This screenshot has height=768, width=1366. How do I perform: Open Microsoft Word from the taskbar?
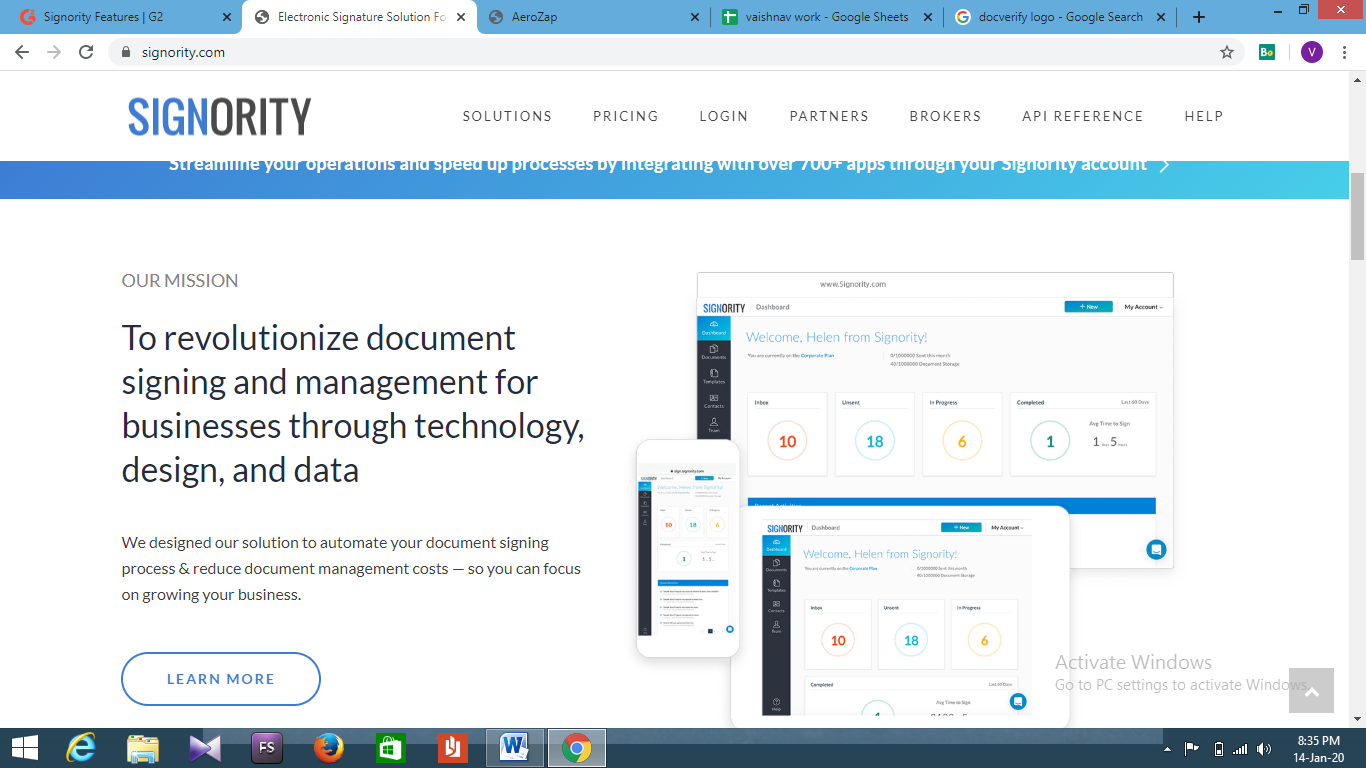click(515, 748)
